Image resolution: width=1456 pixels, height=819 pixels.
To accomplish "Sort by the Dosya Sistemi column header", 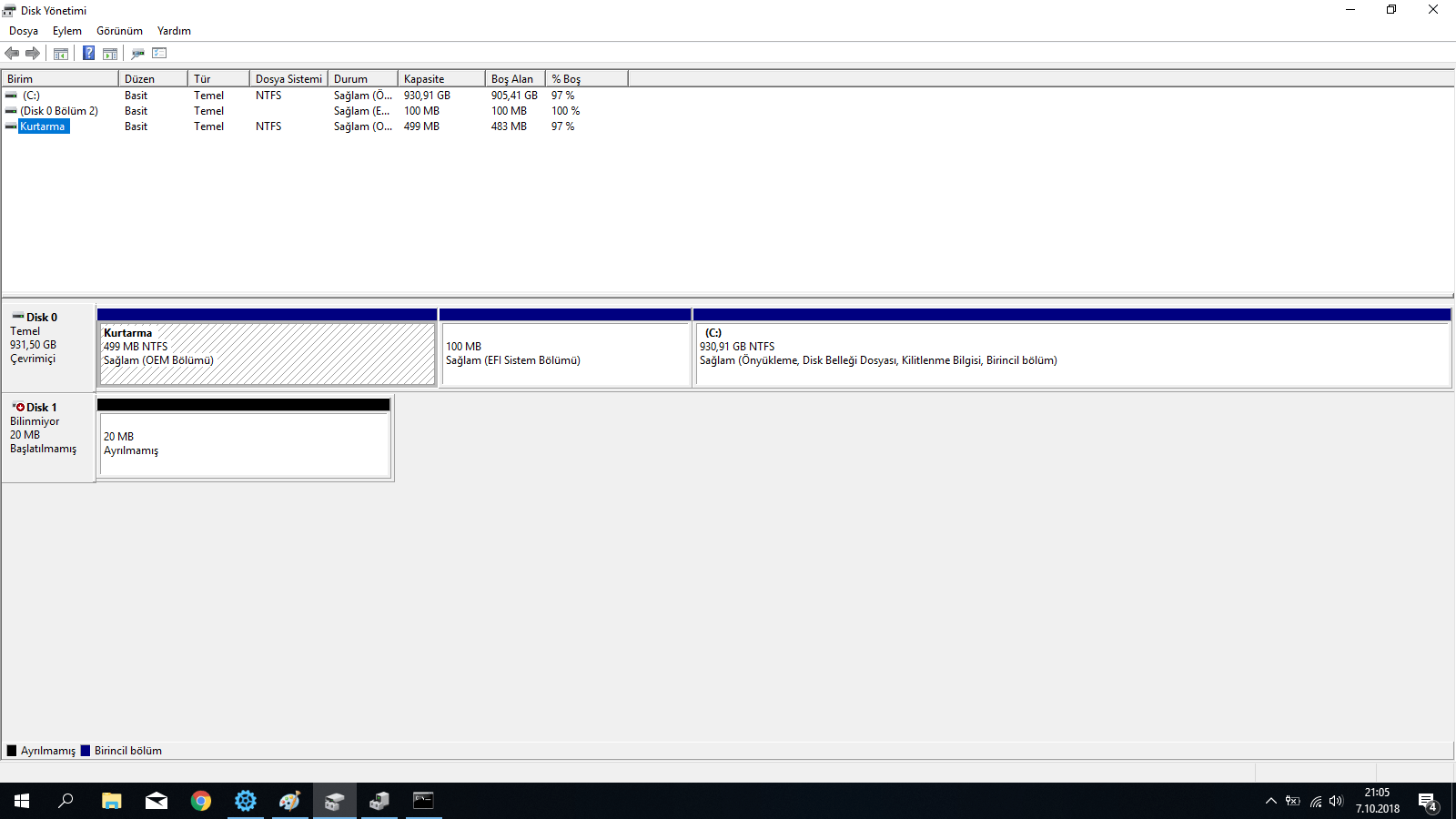I will 288,79.
